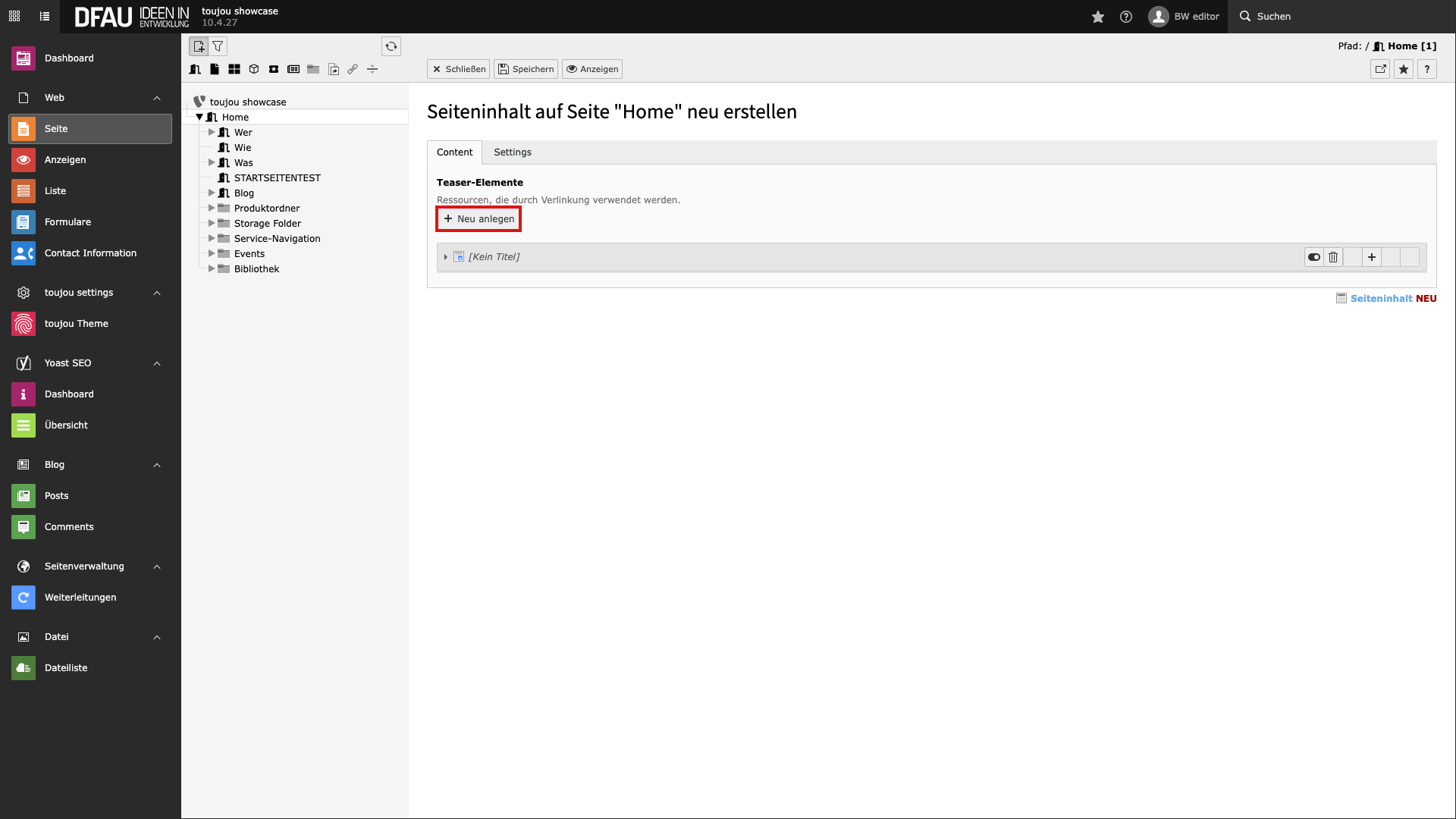Delete the Kein Titel teaser element

tap(1333, 257)
